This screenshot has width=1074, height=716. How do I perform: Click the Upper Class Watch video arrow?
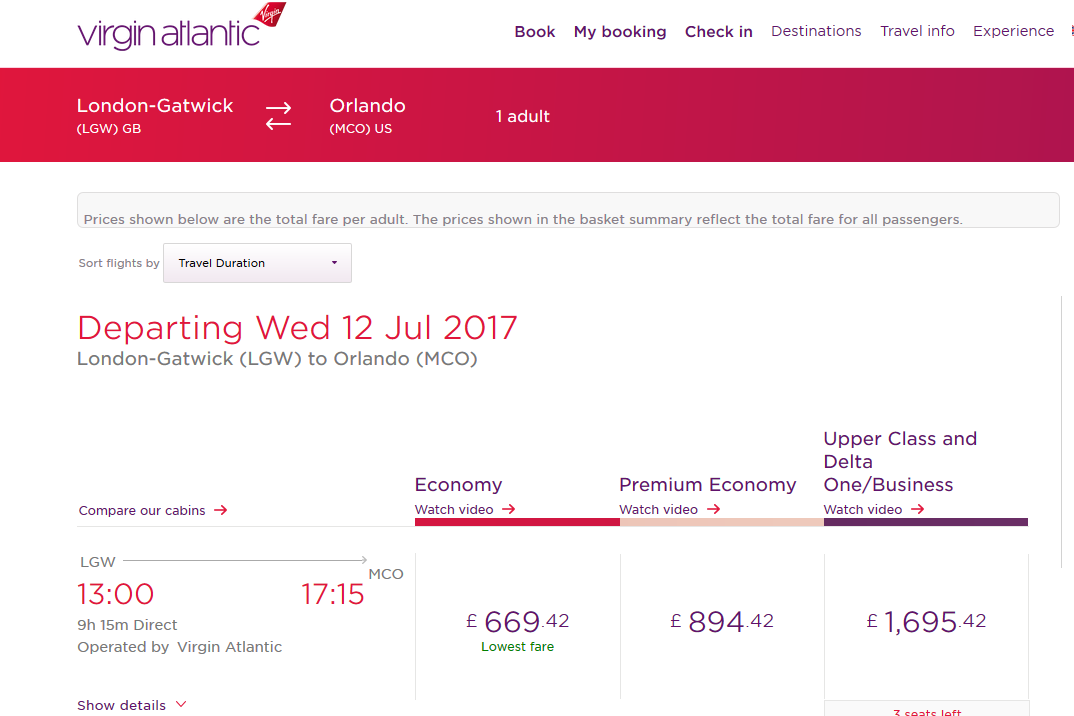coord(917,509)
